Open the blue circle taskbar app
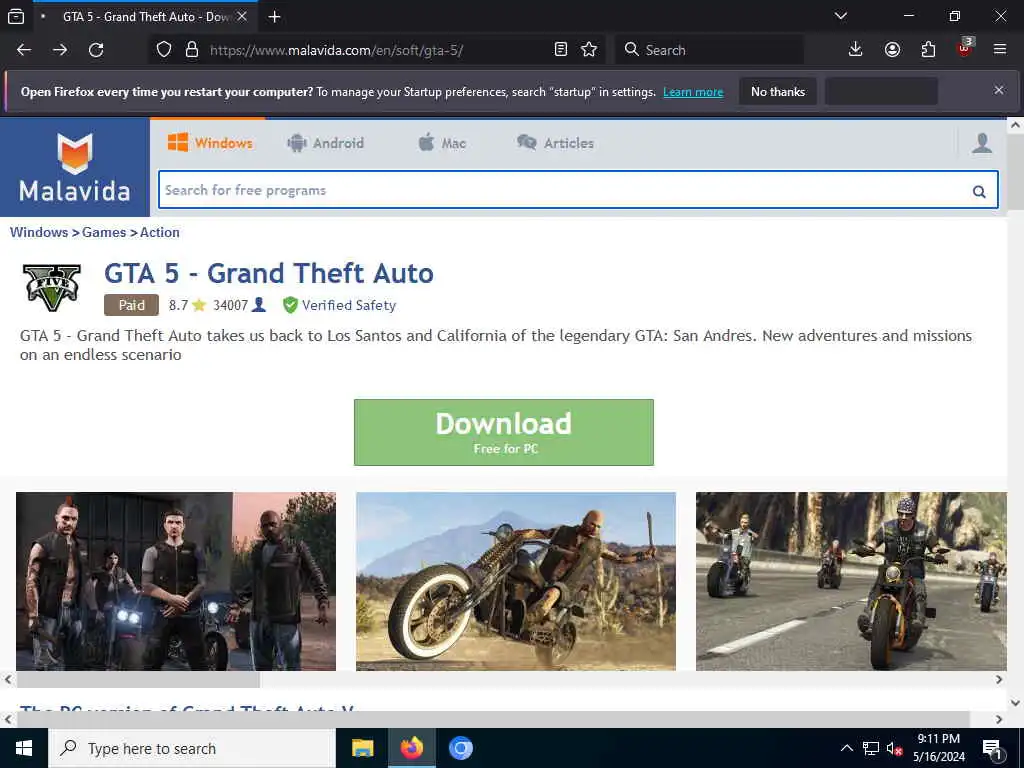Screen dimensions: 1024x768 [x=460, y=748]
